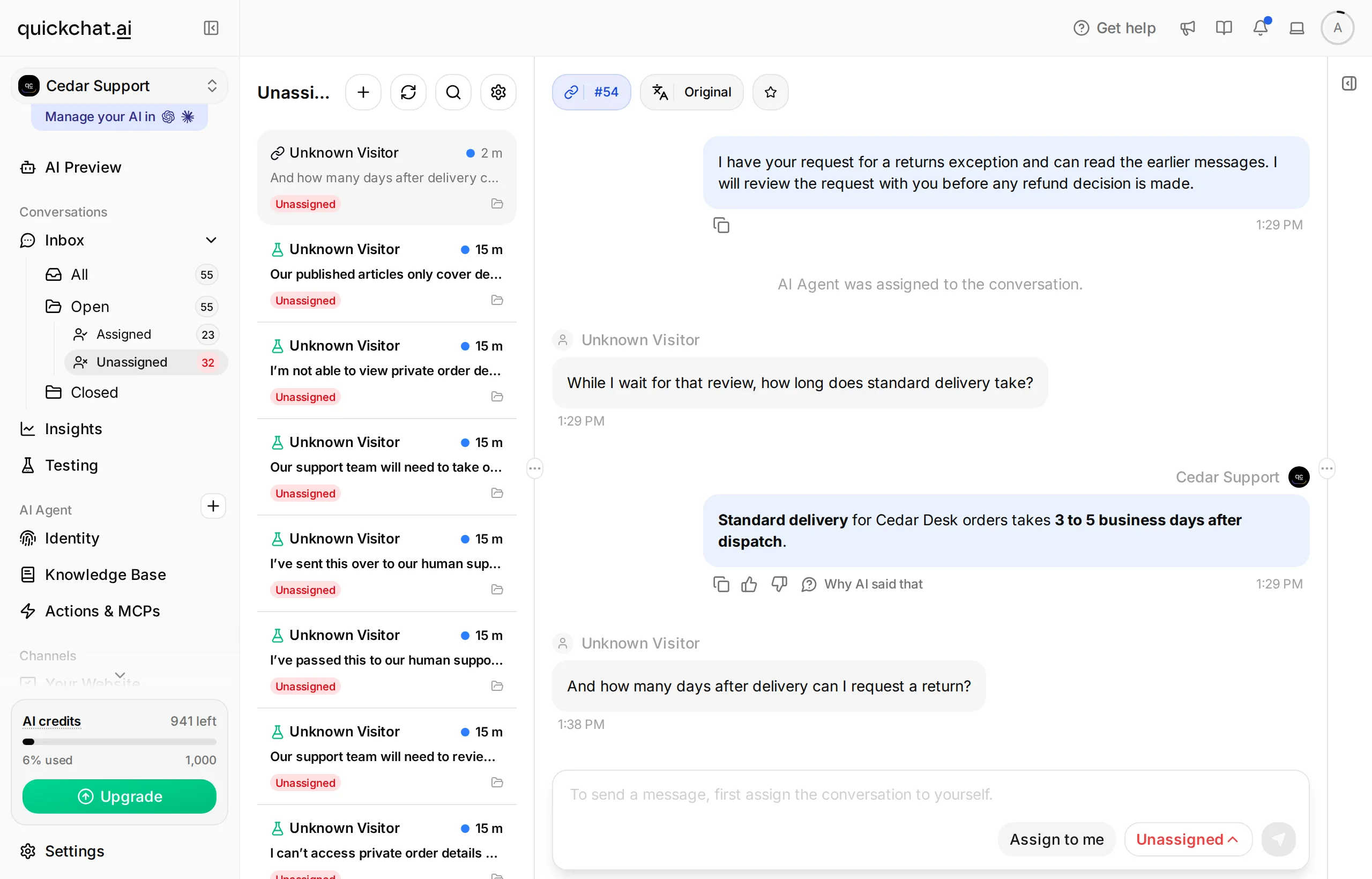Click the message input field
Screen dimensions: 1372x879
[x=930, y=795]
